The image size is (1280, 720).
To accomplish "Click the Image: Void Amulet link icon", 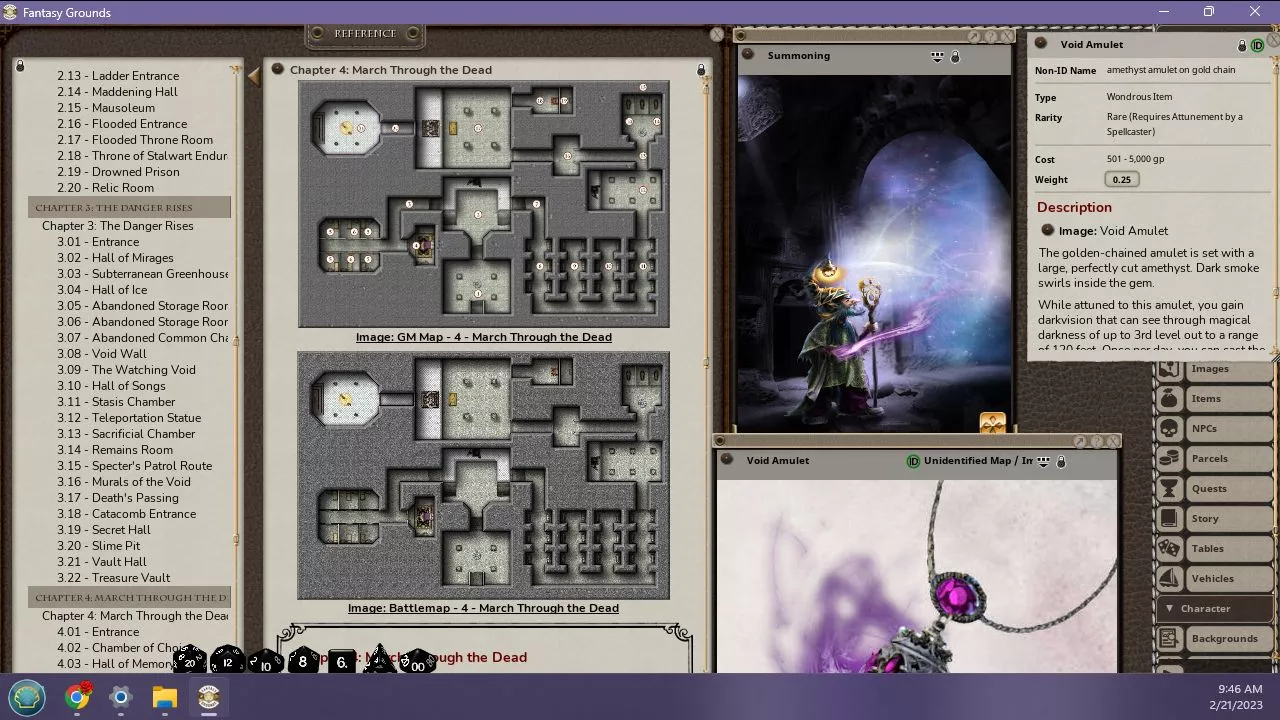I will [x=1048, y=230].
